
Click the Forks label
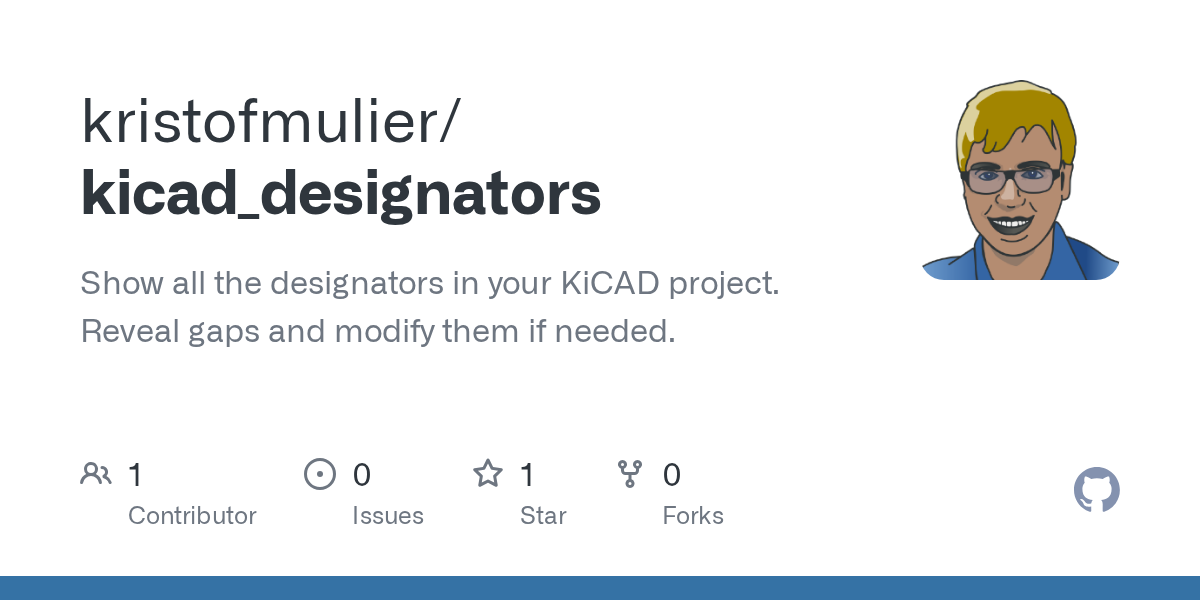tap(693, 516)
